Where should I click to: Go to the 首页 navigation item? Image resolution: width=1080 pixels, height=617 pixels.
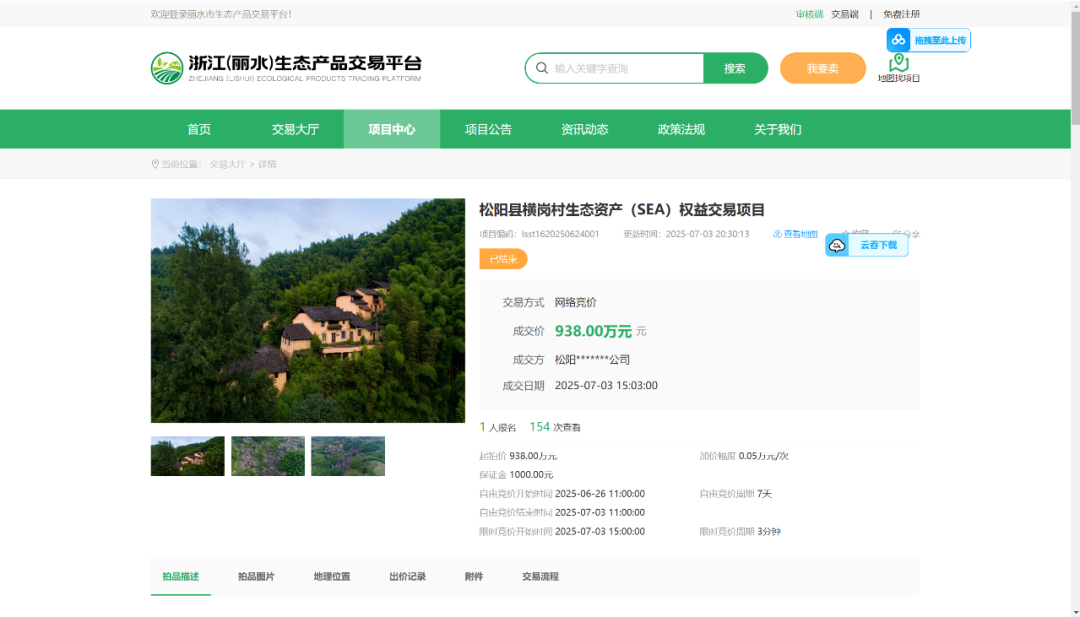(x=199, y=129)
